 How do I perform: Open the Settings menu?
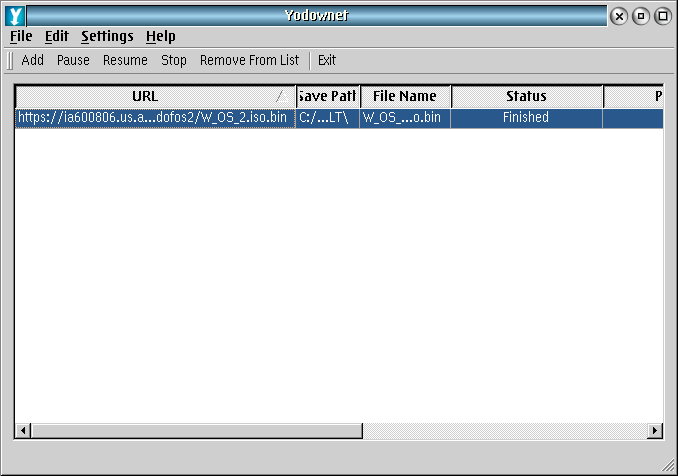(107, 36)
